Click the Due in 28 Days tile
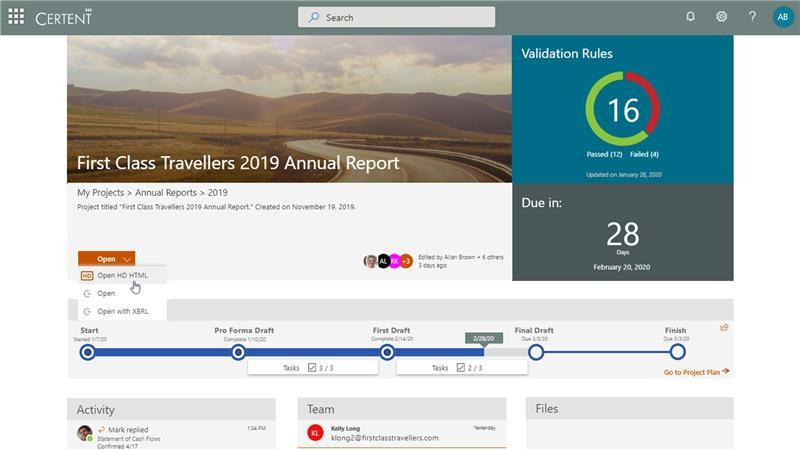The image size is (800, 450). pyautogui.click(x=622, y=232)
